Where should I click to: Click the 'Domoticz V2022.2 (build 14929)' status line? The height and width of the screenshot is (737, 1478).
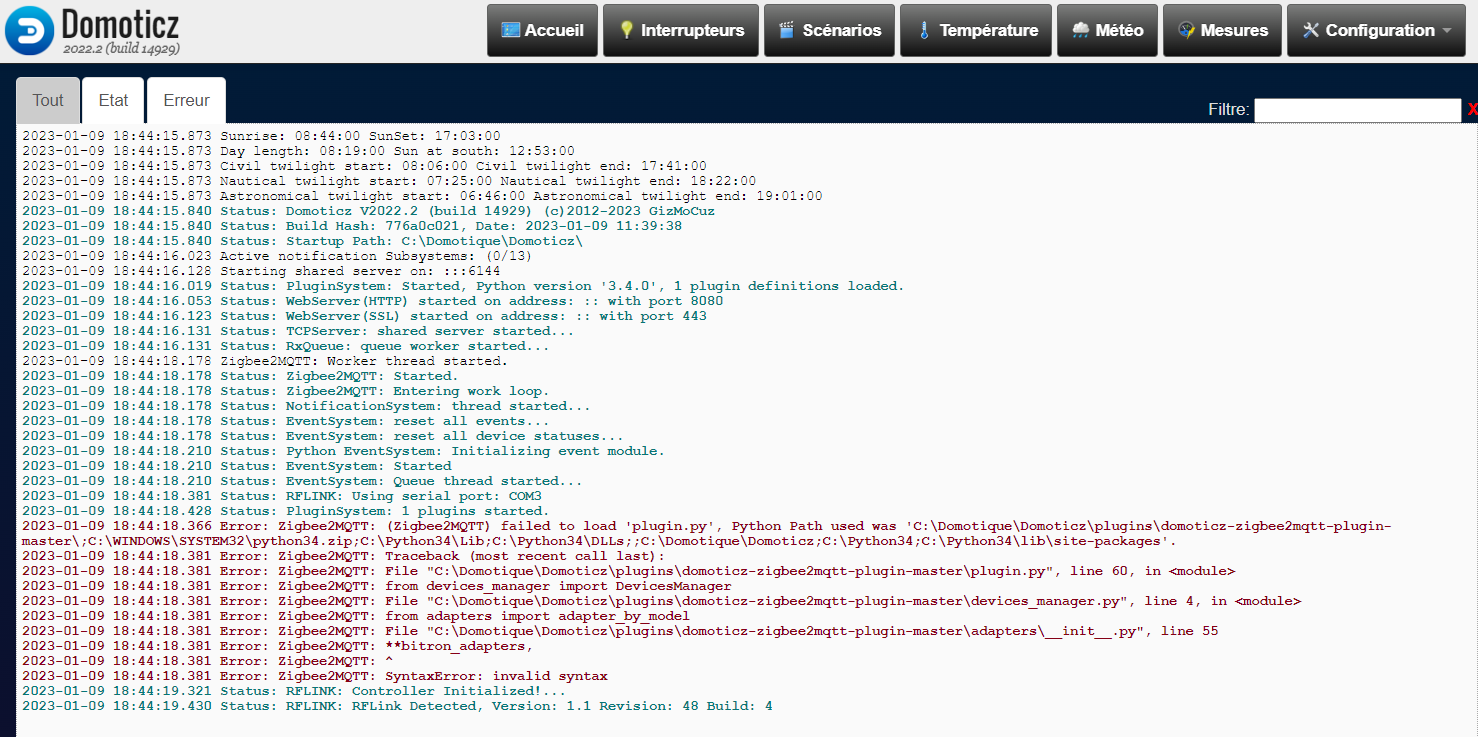[x=368, y=211]
